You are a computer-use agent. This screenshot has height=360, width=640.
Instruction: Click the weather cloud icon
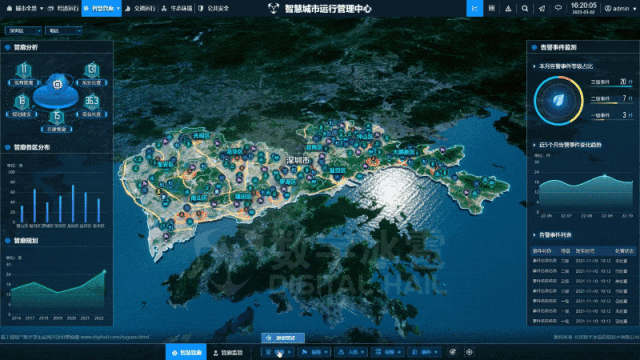(558, 8)
